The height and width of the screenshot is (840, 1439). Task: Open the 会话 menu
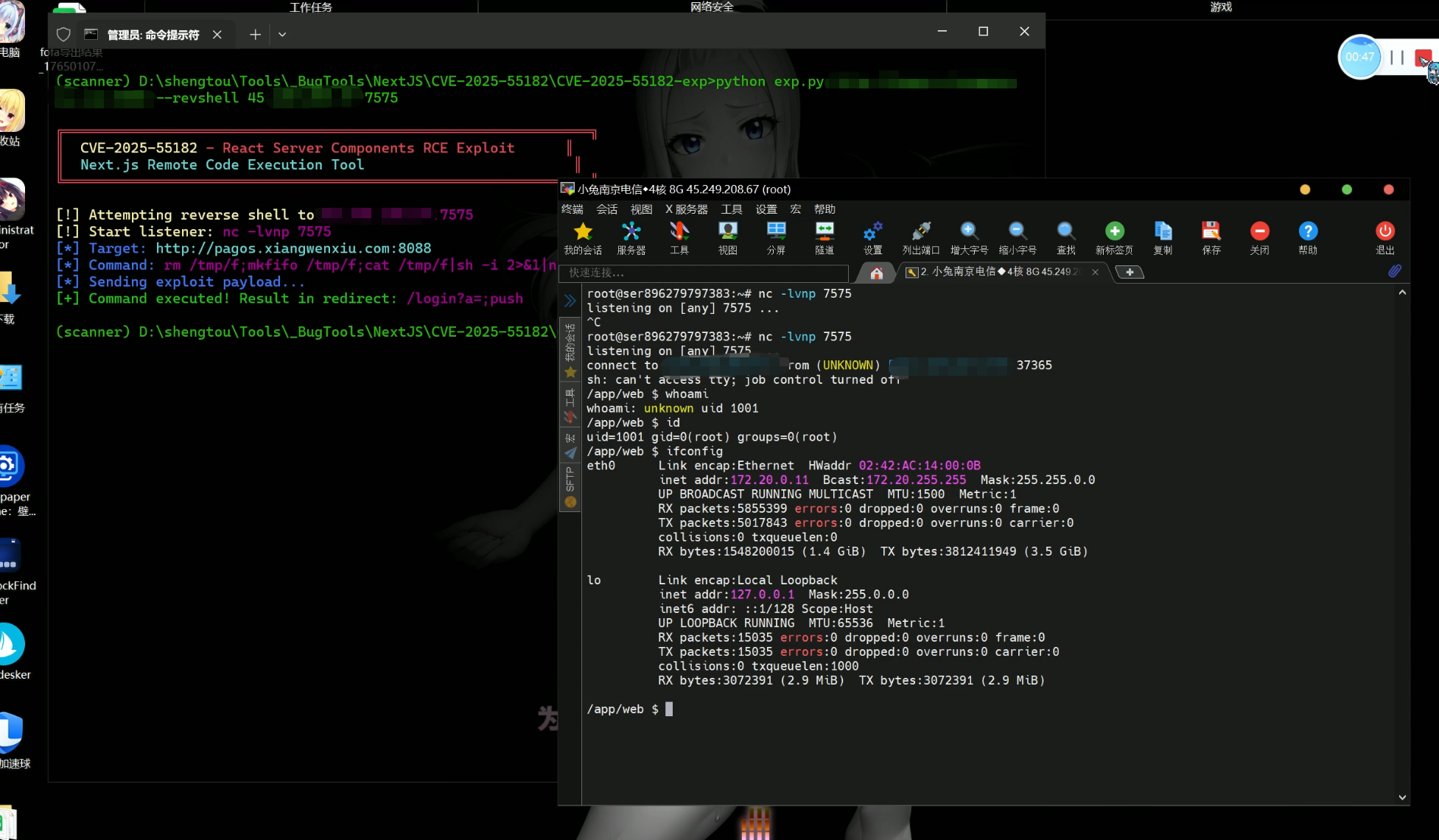606,209
